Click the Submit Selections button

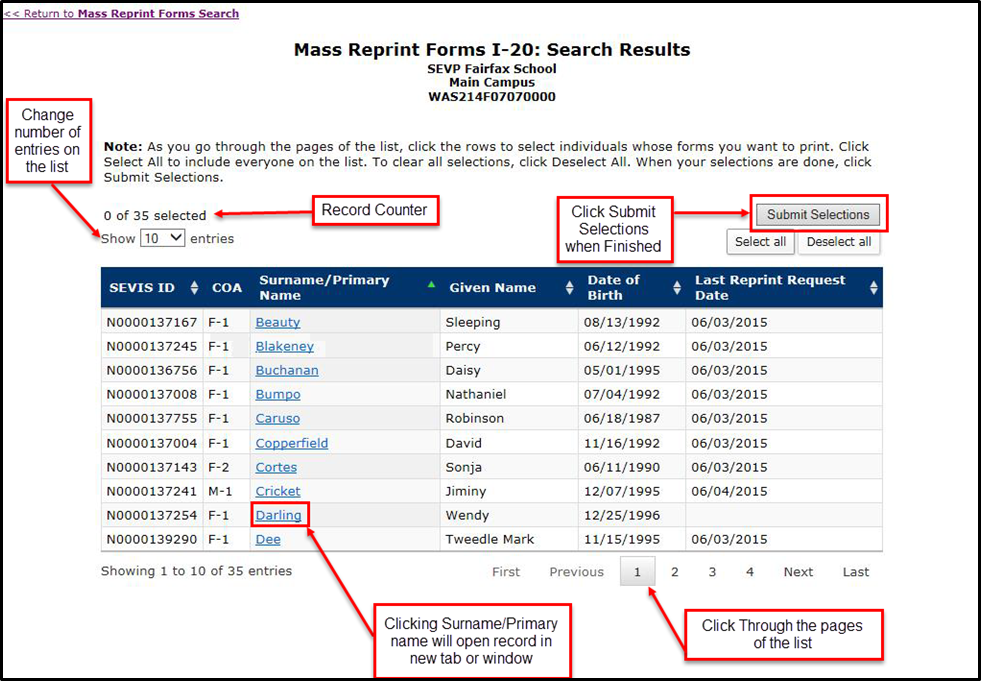[818, 215]
